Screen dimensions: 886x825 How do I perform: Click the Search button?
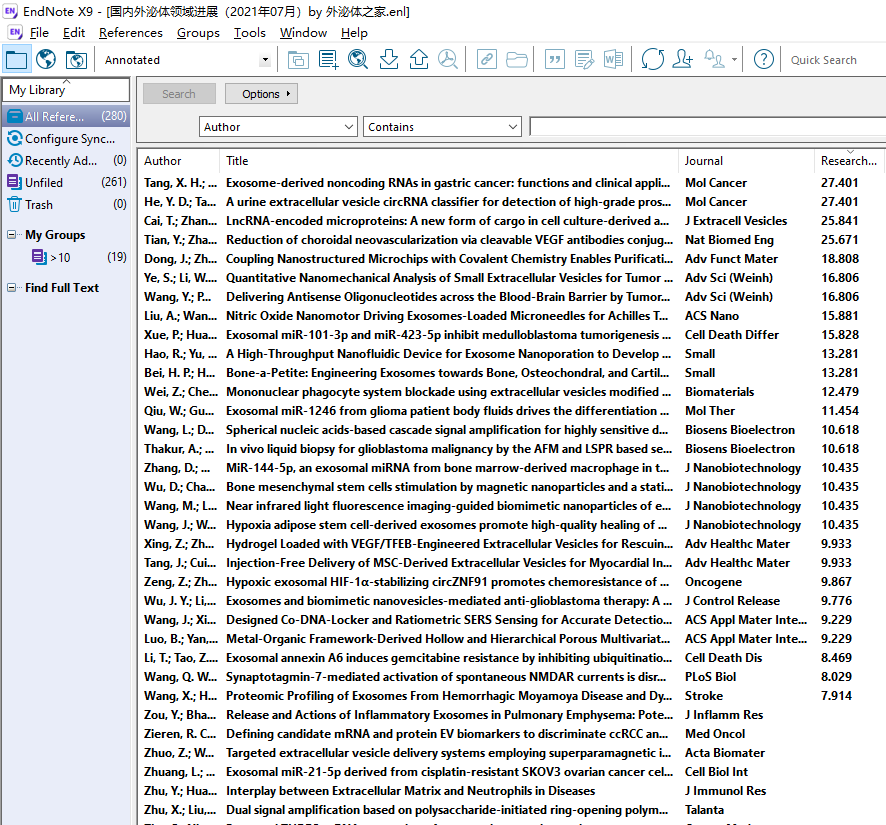click(x=179, y=94)
